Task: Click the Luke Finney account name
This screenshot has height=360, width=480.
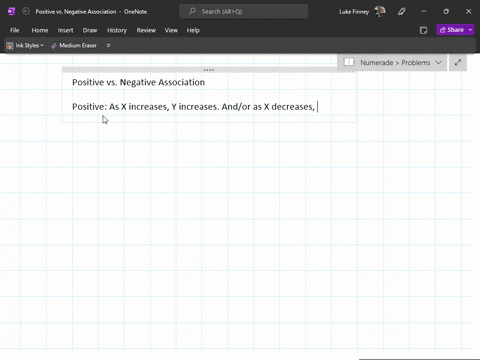Action: click(x=354, y=12)
